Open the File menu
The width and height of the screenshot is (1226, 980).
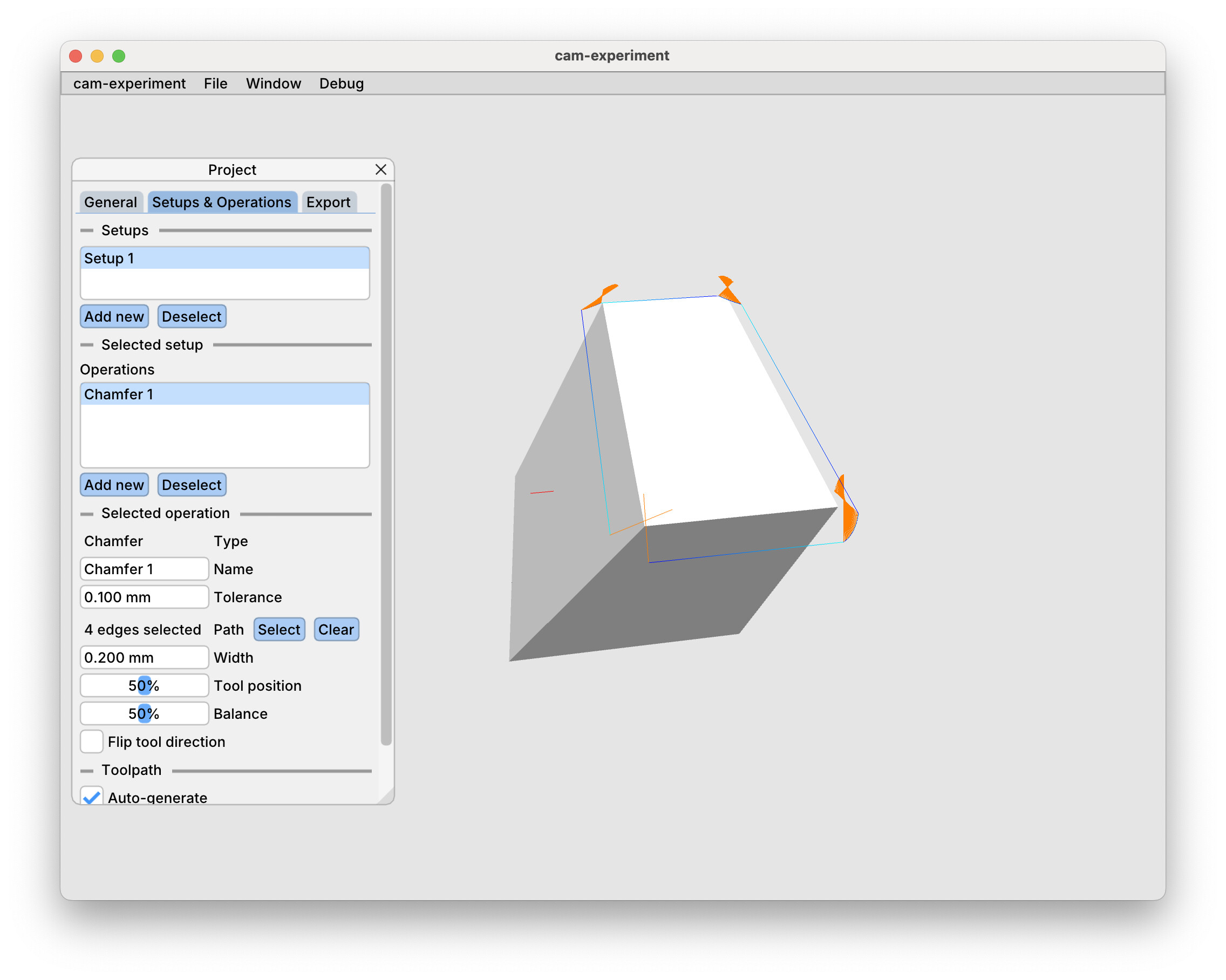click(x=215, y=84)
